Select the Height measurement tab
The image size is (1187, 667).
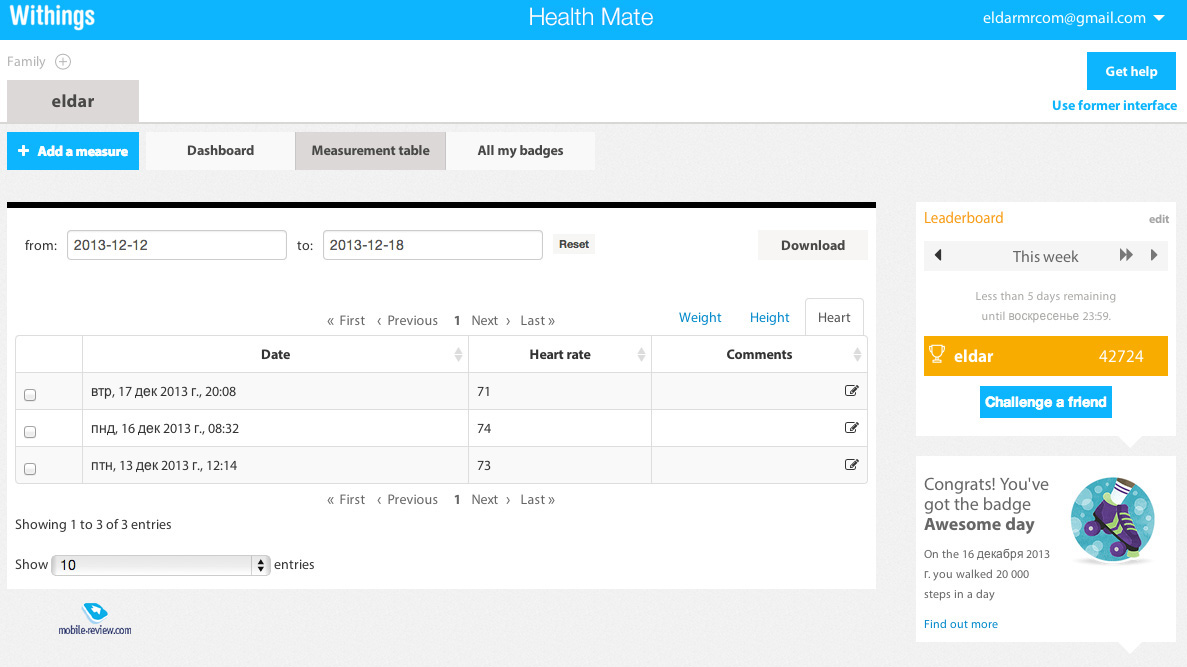769,317
